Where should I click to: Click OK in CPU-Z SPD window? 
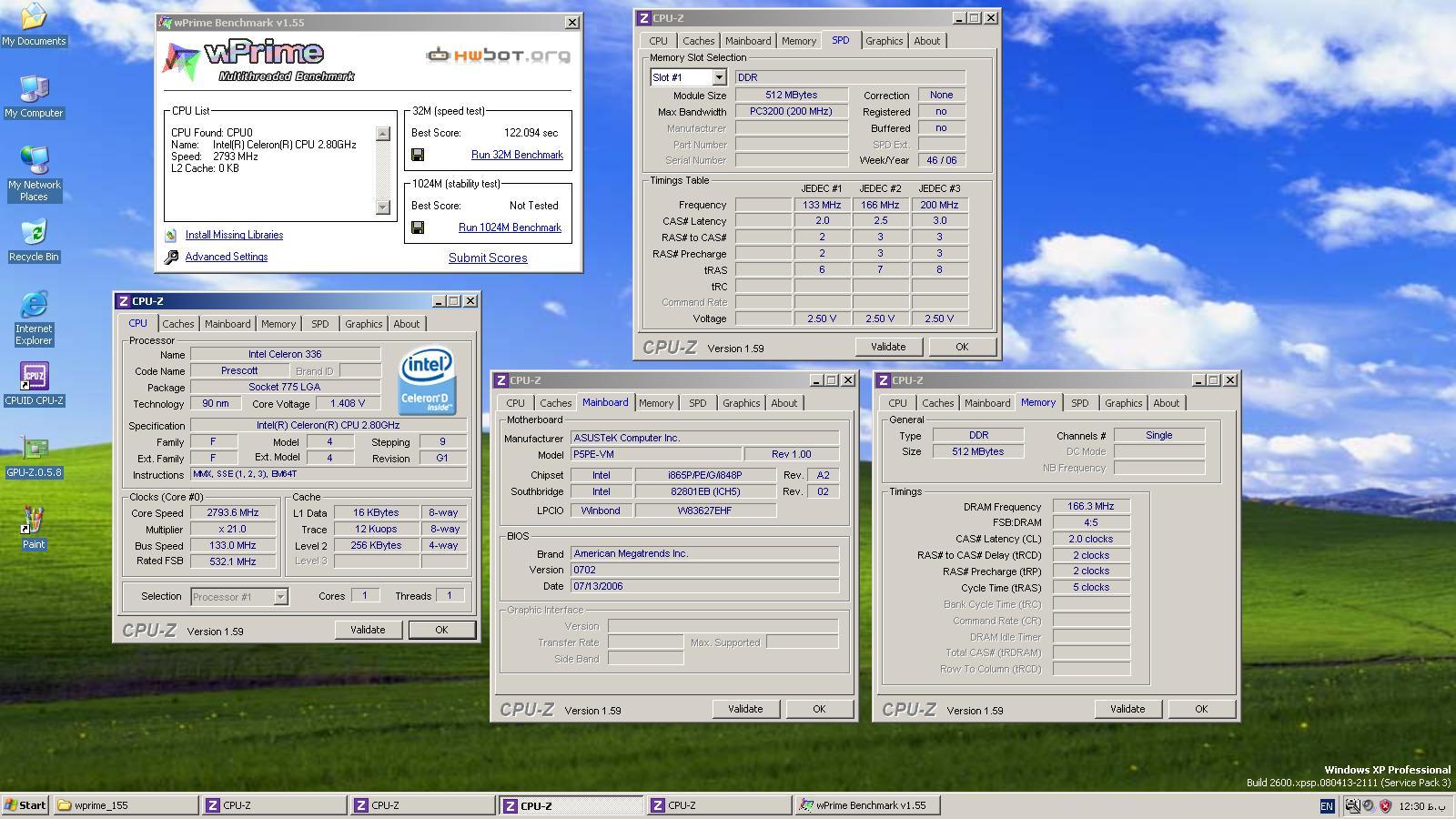(x=962, y=347)
